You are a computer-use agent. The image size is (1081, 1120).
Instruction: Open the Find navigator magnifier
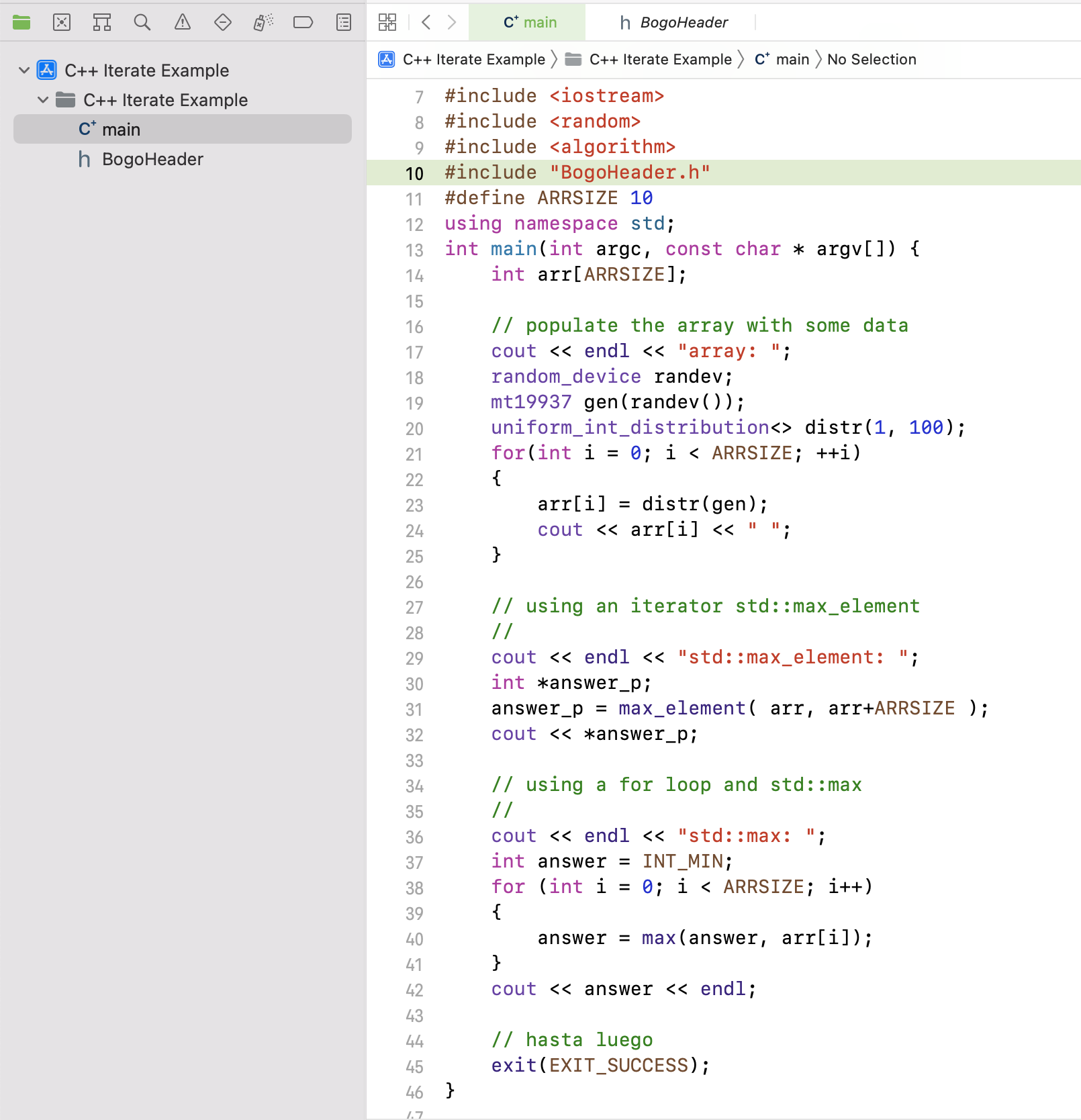click(x=142, y=23)
